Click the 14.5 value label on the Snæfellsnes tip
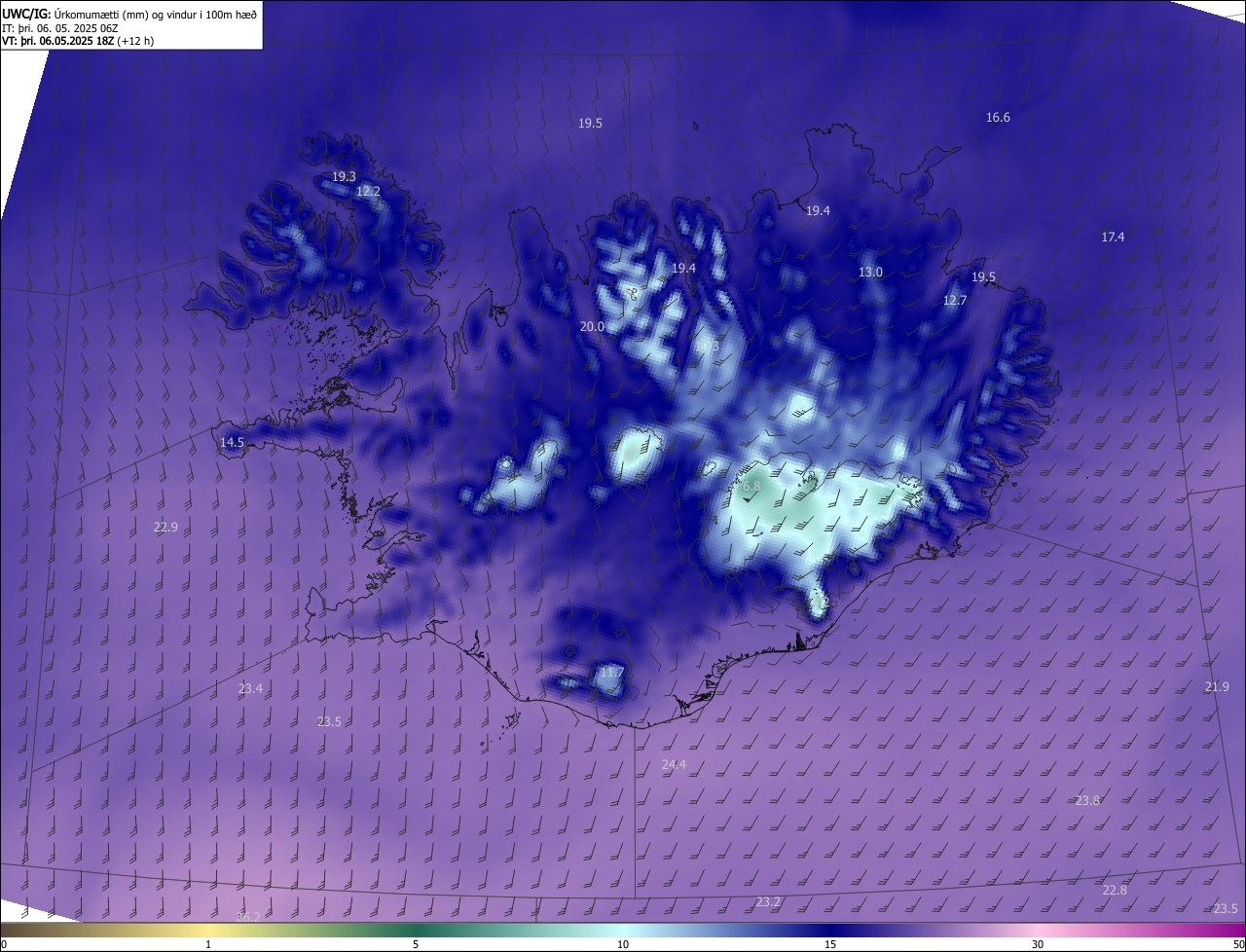Screen dimensions: 1246x952 point(232,442)
